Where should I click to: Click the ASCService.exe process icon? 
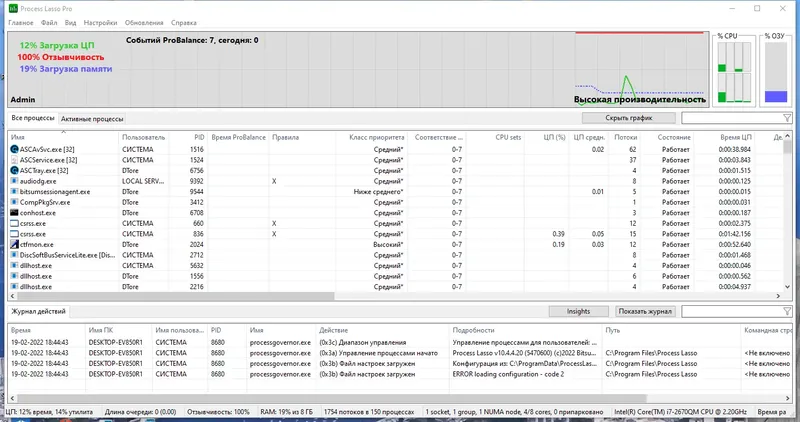pos(14,160)
